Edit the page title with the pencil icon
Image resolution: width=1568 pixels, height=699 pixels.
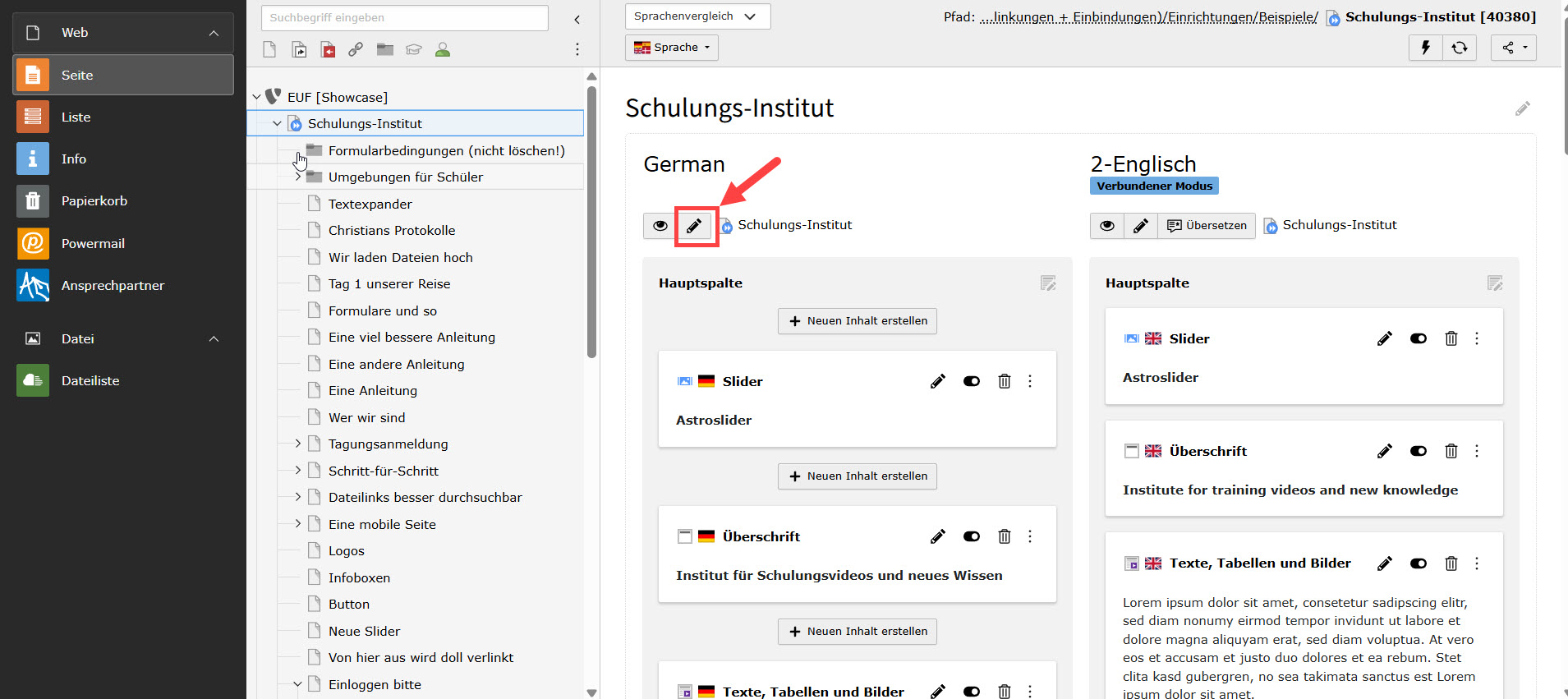tap(1522, 108)
